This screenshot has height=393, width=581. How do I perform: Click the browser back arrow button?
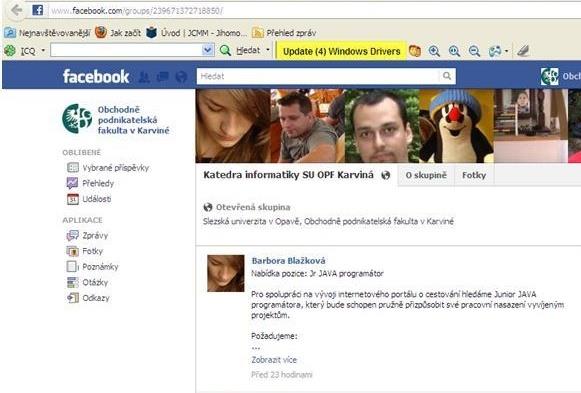(x=16, y=10)
